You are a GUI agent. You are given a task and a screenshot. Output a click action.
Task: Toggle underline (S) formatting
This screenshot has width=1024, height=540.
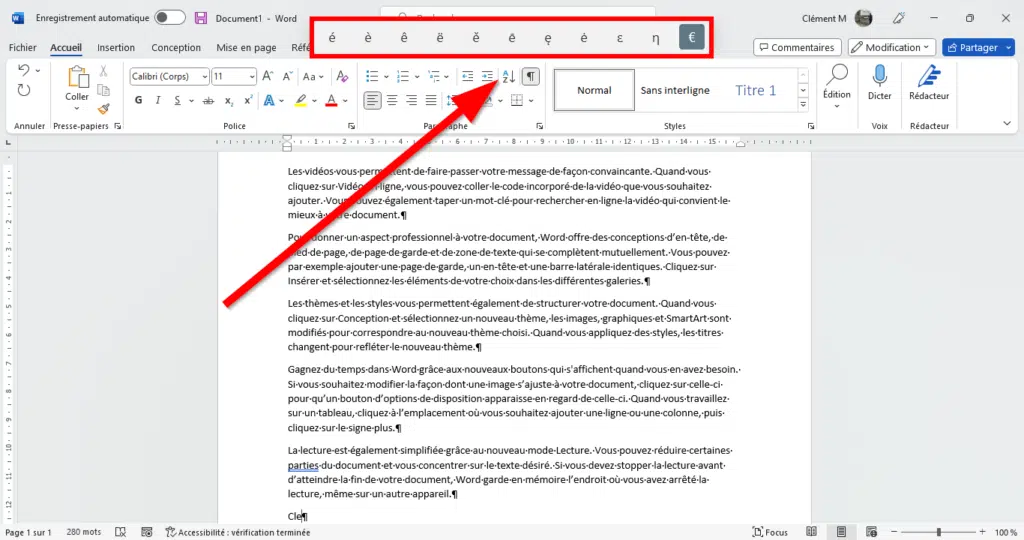(177, 101)
